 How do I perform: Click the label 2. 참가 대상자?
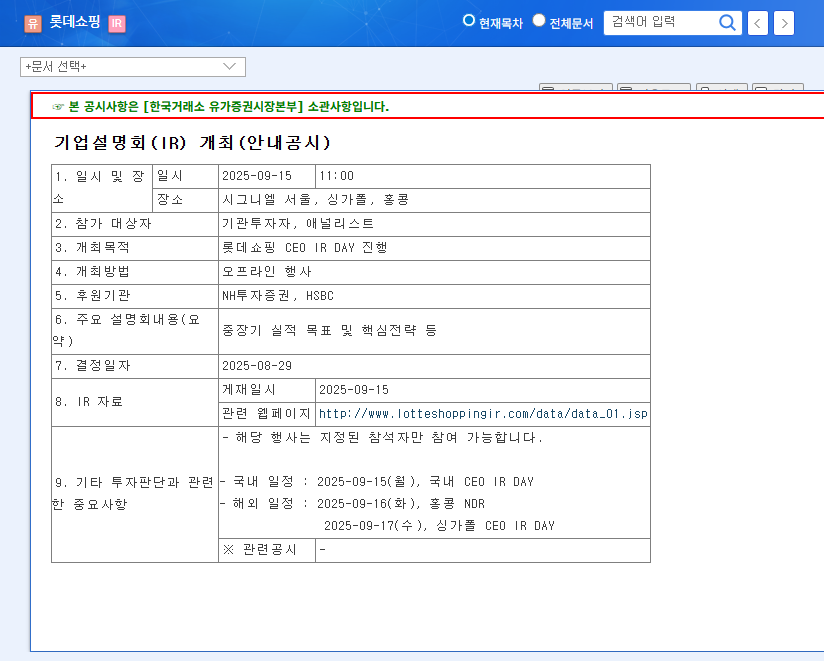(135, 224)
